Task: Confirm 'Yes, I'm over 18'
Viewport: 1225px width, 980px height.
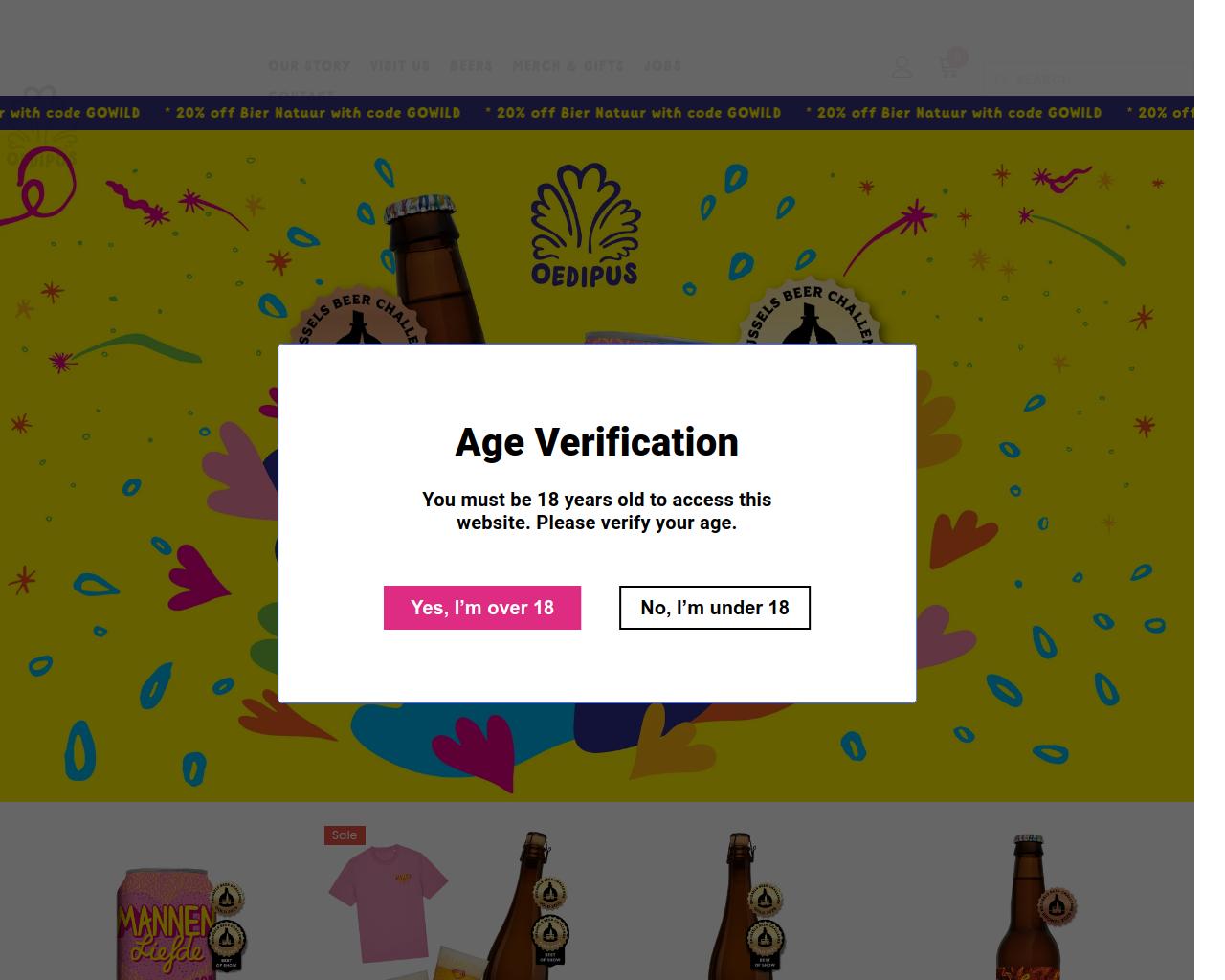Action: [x=482, y=608]
